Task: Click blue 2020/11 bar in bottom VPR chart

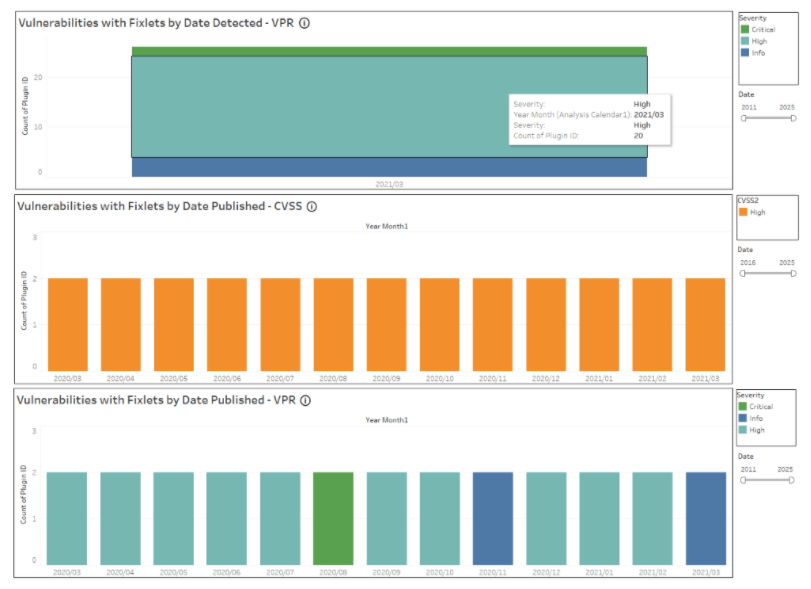Action: point(492,518)
